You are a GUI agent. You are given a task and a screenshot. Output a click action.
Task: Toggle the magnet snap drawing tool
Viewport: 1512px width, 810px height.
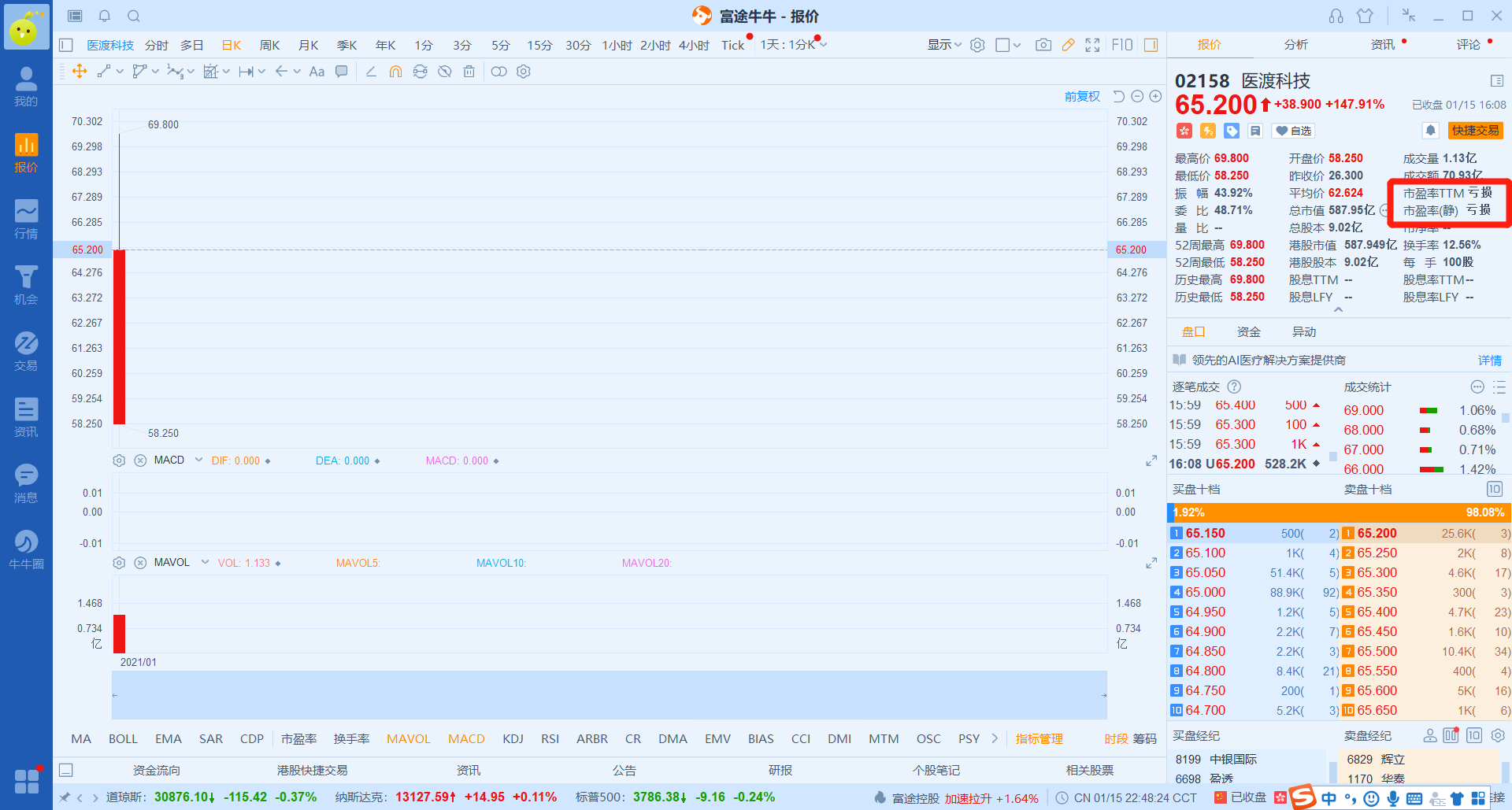pos(395,72)
